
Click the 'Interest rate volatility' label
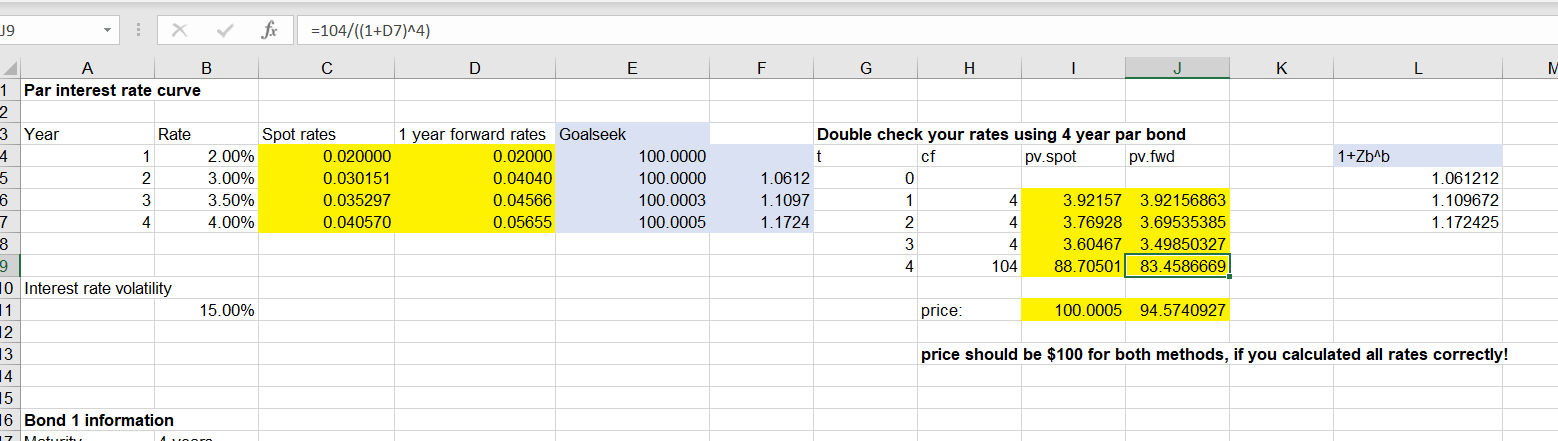coord(98,289)
